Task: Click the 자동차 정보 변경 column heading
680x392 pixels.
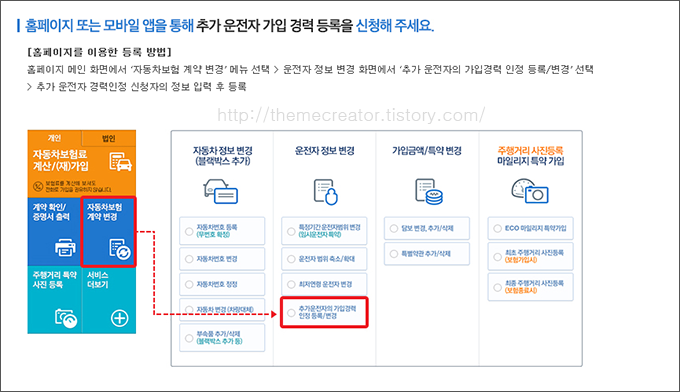Action: tap(223, 156)
